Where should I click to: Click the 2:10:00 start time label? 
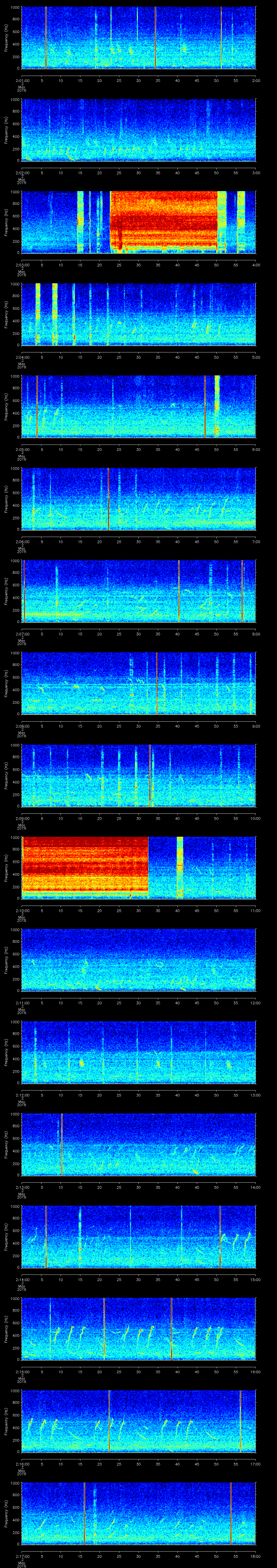point(22,910)
